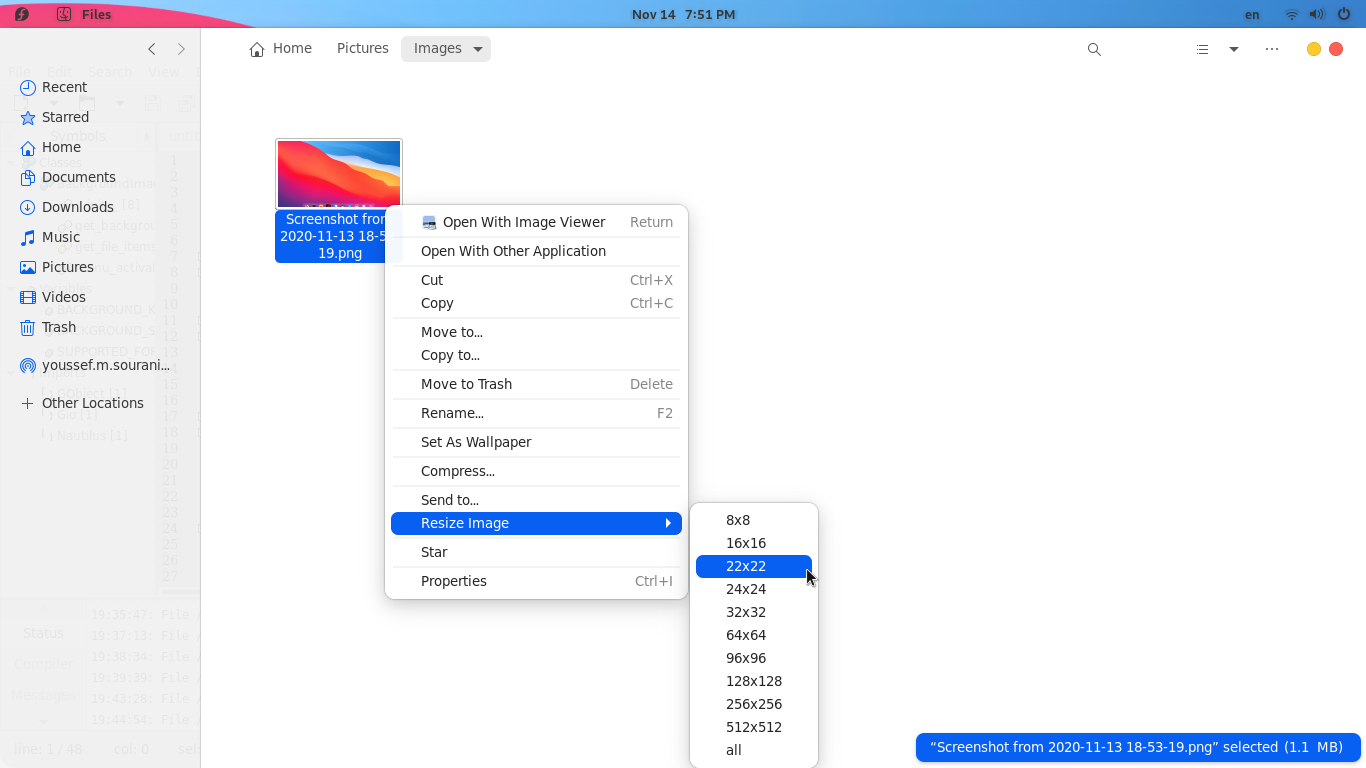Screen dimensions: 1366x768
Task: Open the clock showing Nov 14 7:51 PM
Action: (683, 14)
